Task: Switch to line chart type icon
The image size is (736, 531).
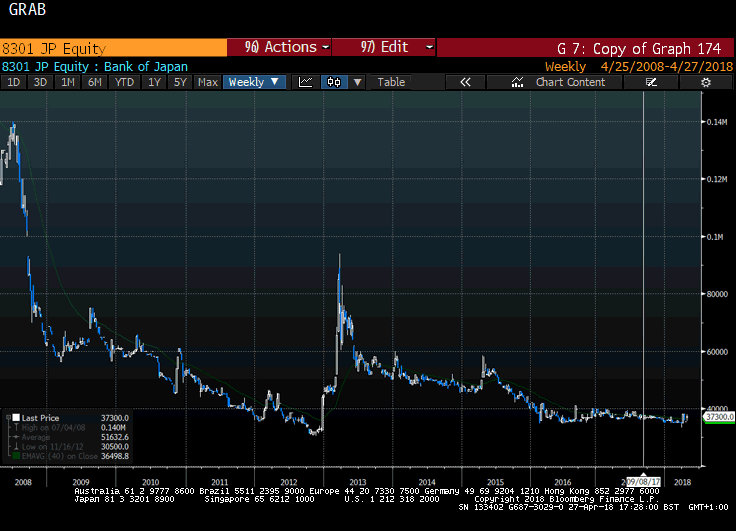Action: (305, 82)
